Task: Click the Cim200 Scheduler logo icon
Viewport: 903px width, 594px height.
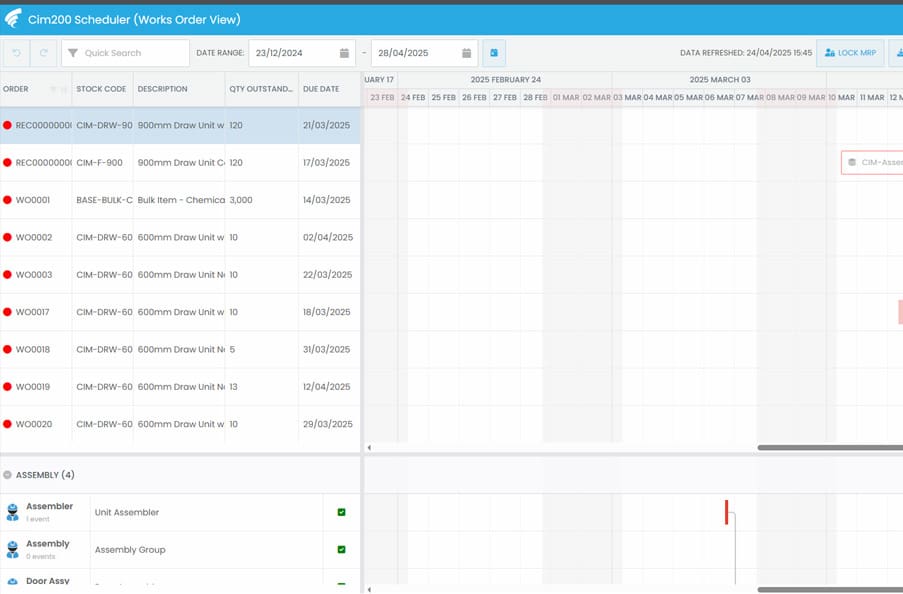Action: (13, 18)
